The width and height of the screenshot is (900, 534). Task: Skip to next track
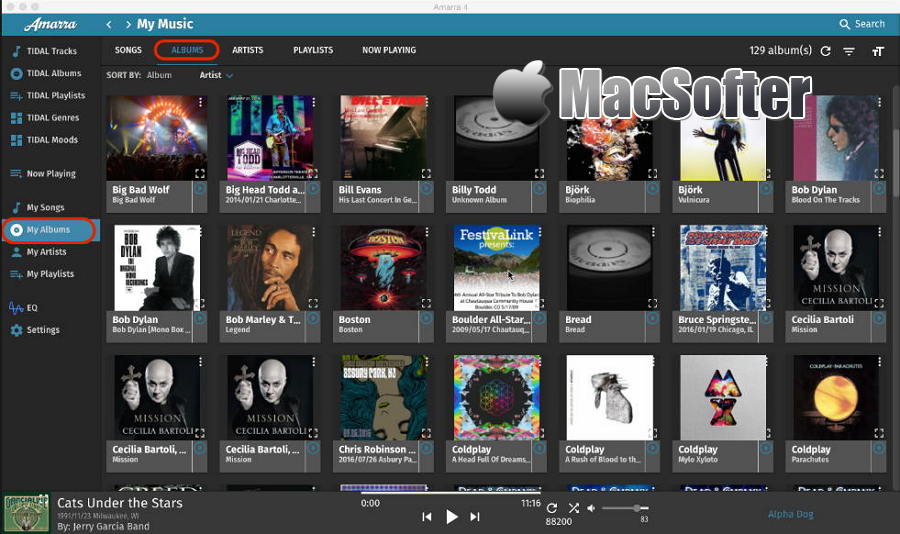tap(475, 517)
